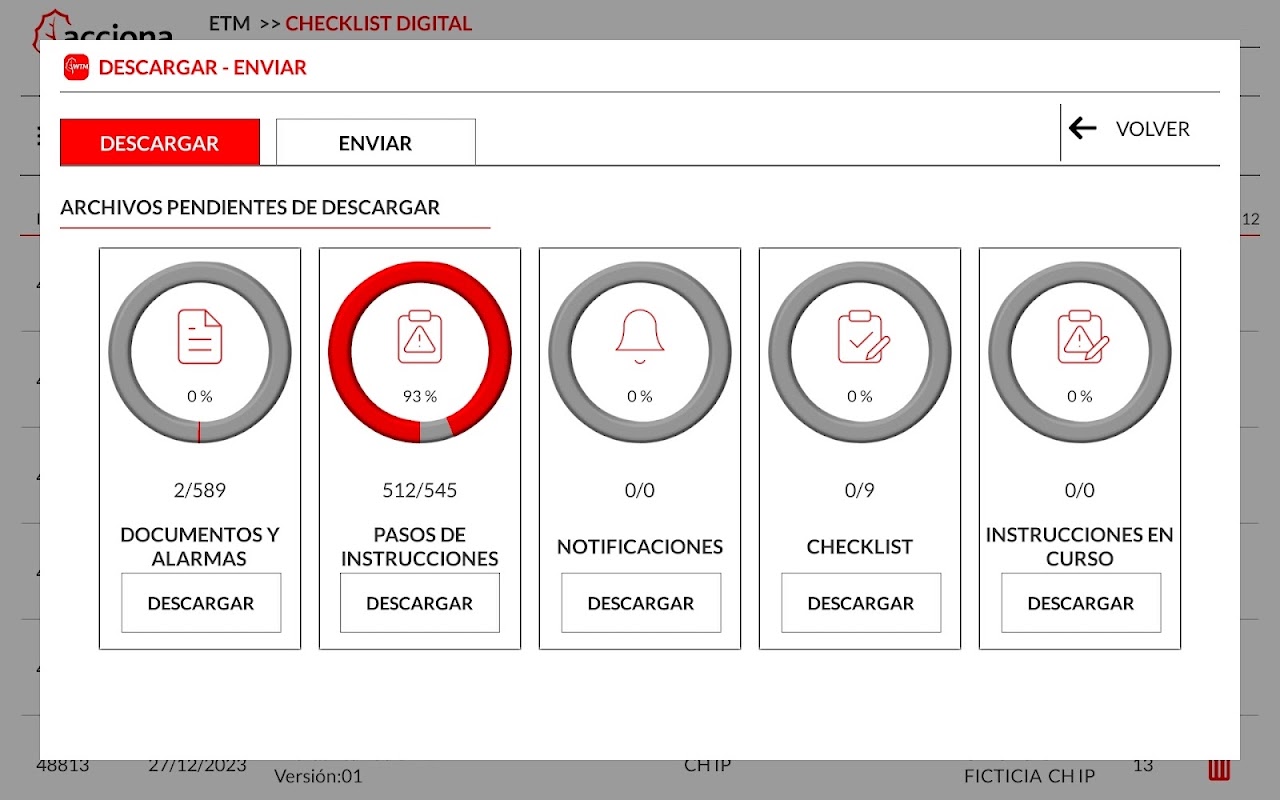Click Descargar button under Notificaciones

coord(641,603)
